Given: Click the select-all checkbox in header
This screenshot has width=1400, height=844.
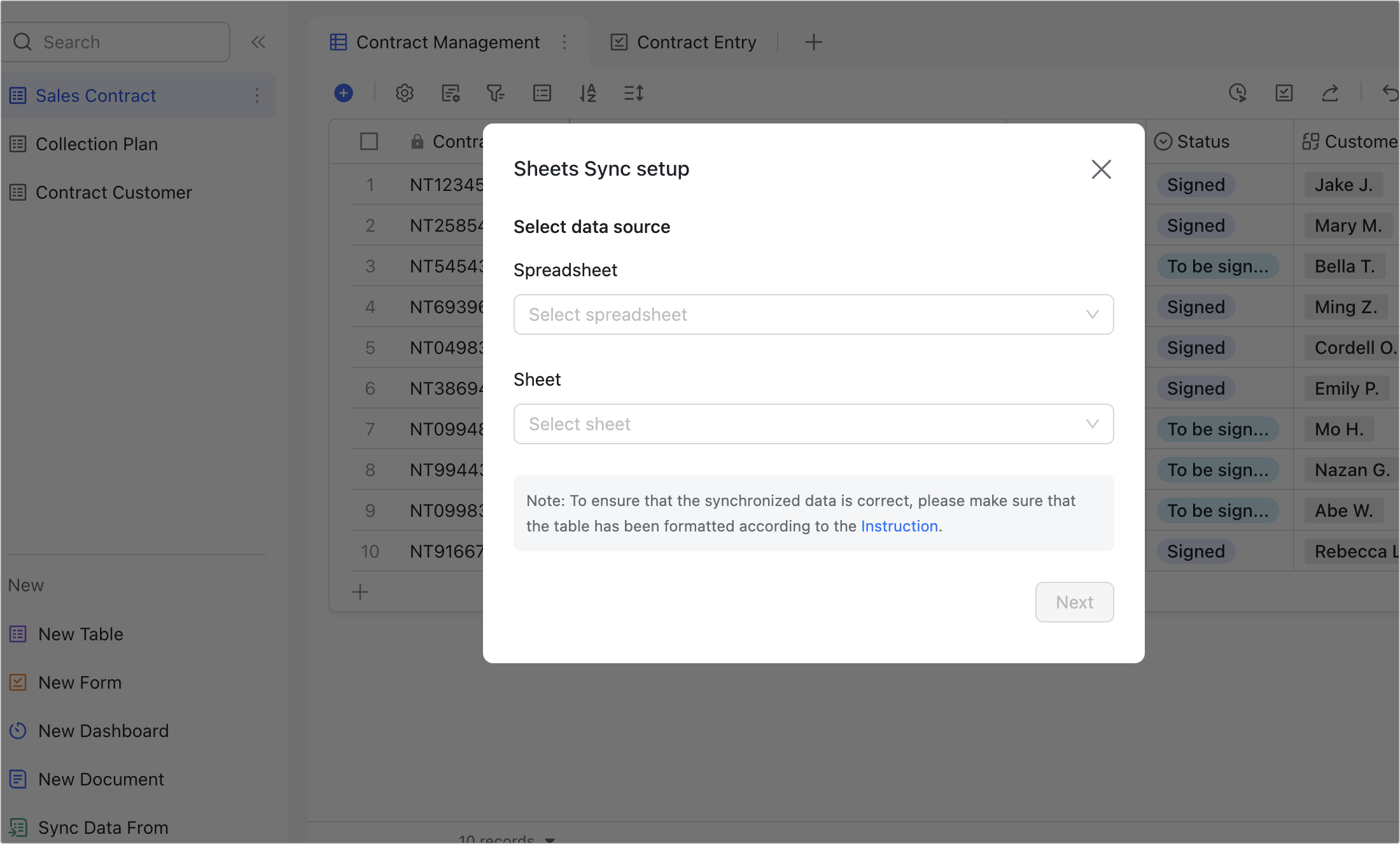Looking at the screenshot, I should tap(369, 141).
